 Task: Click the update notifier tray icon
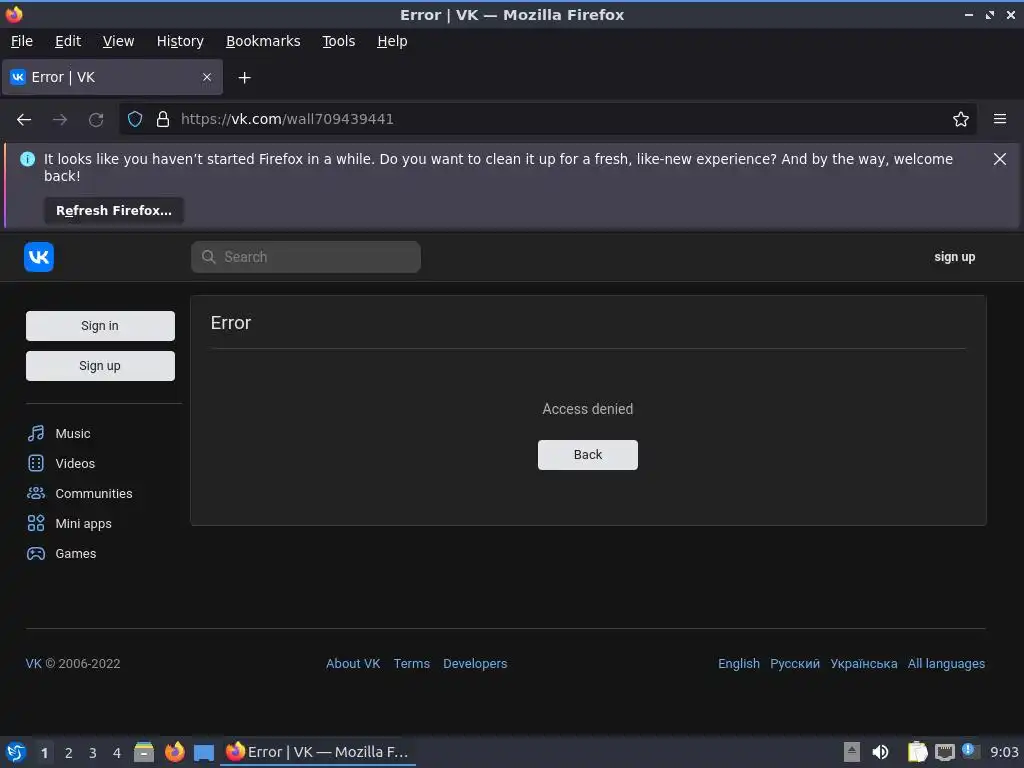(970, 751)
